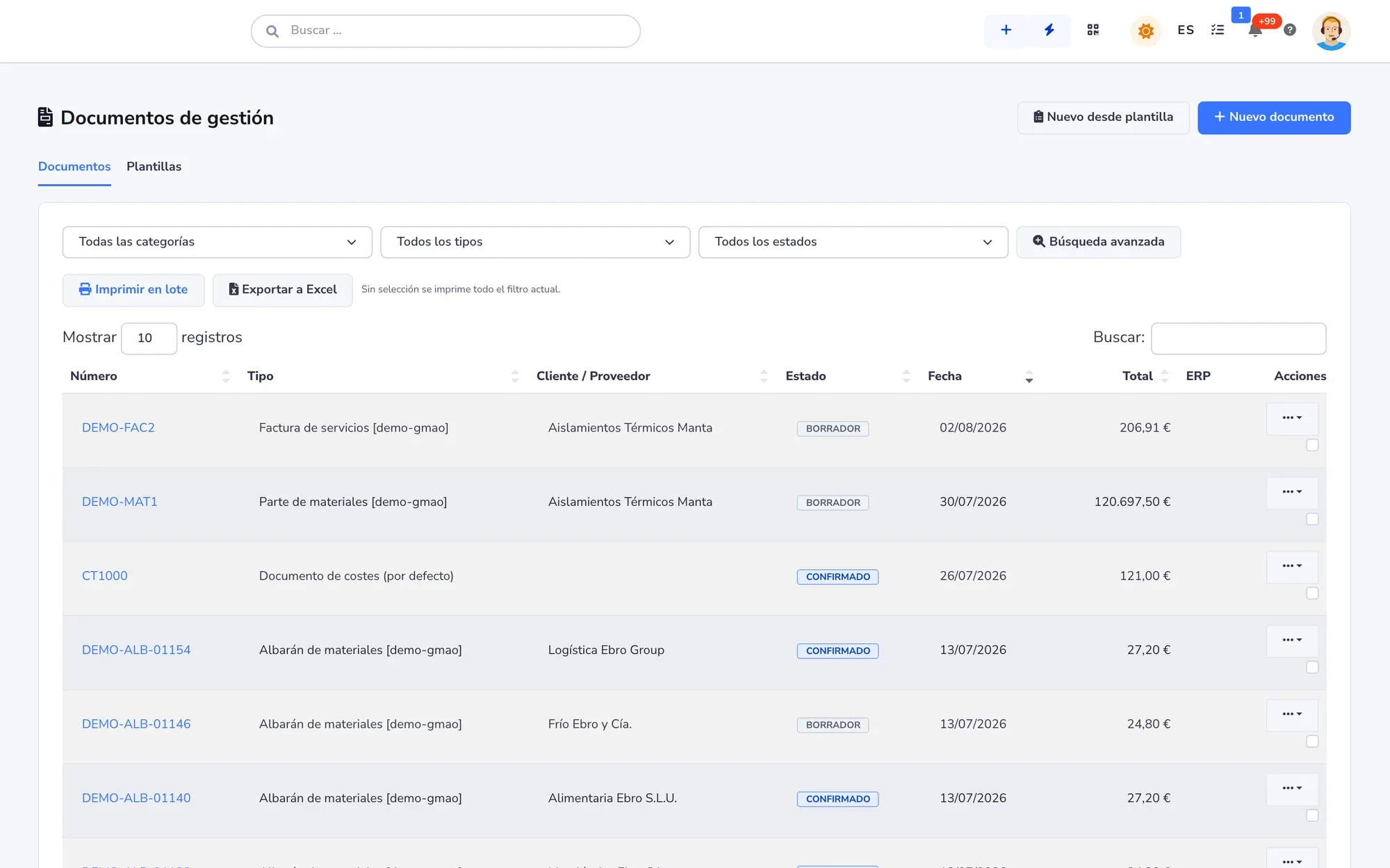
Task: Switch to the Plantillas tab
Action: coord(154,167)
